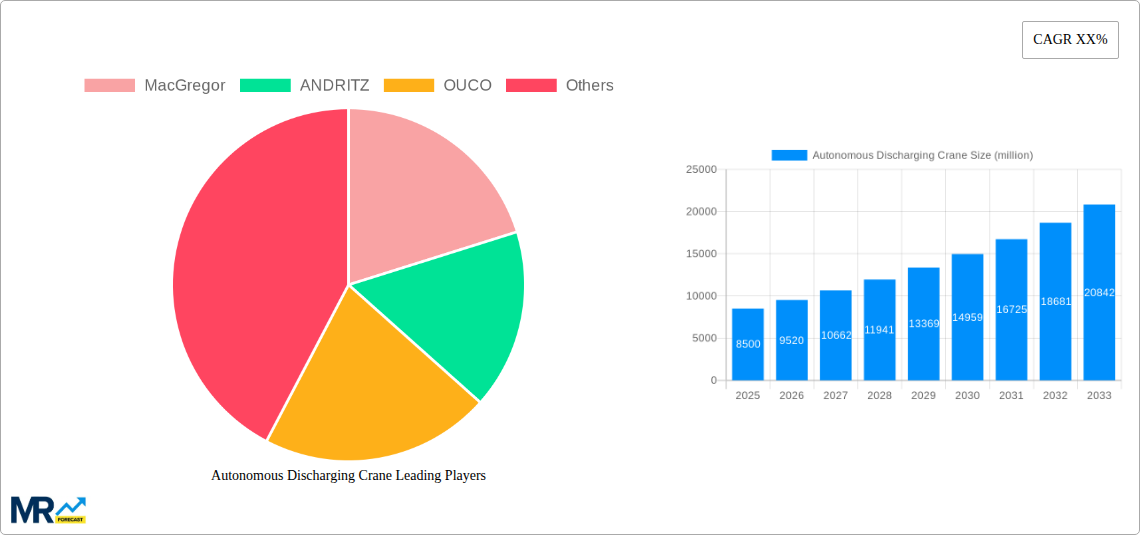Click the MacGregor legend label
1140x535 pixels.
185,86
